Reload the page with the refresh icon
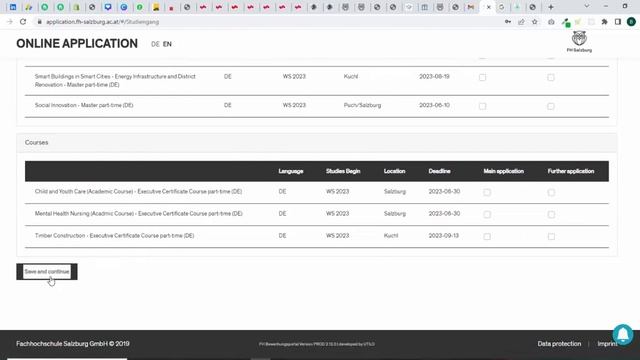Image resolution: width=640 pixels, height=360 pixels. [23, 22]
